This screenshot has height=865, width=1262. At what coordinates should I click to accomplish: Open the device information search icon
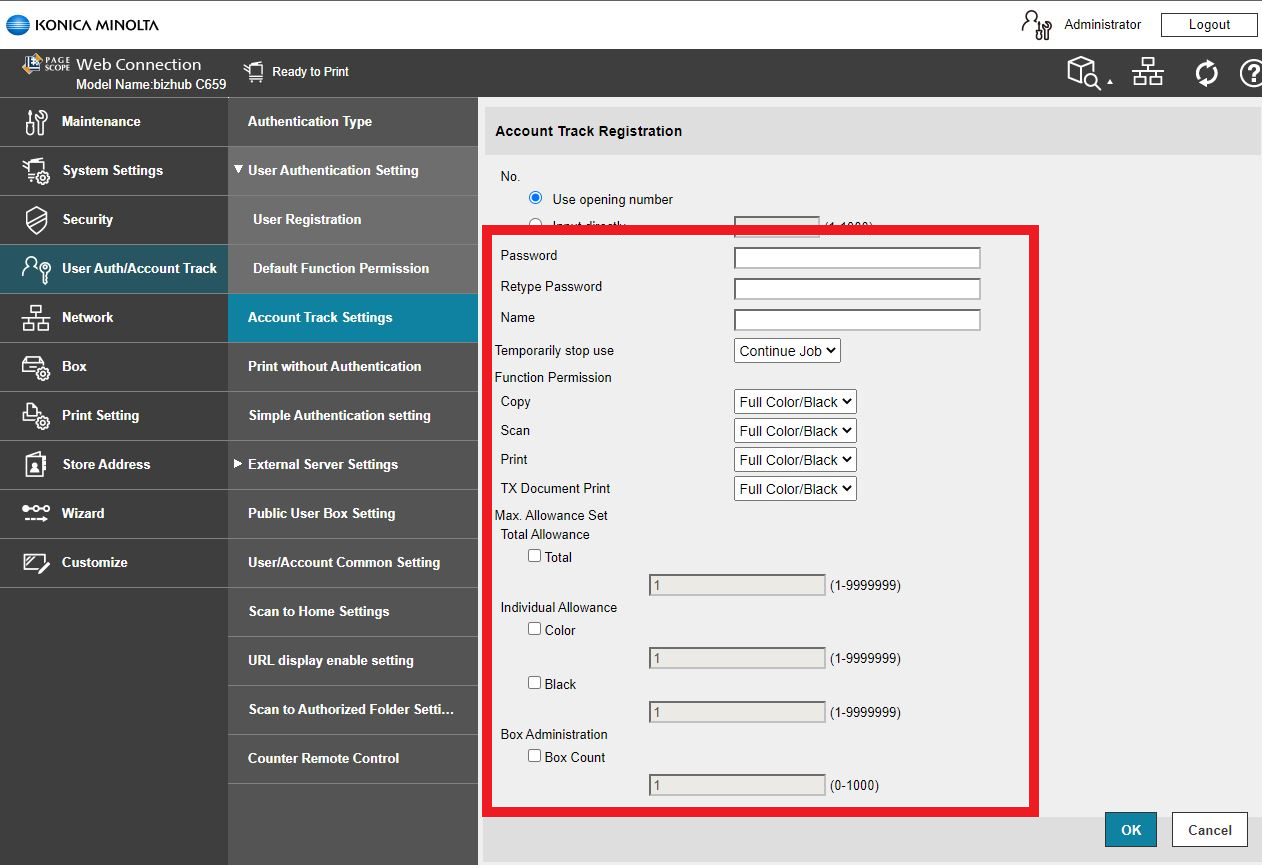click(x=1085, y=73)
